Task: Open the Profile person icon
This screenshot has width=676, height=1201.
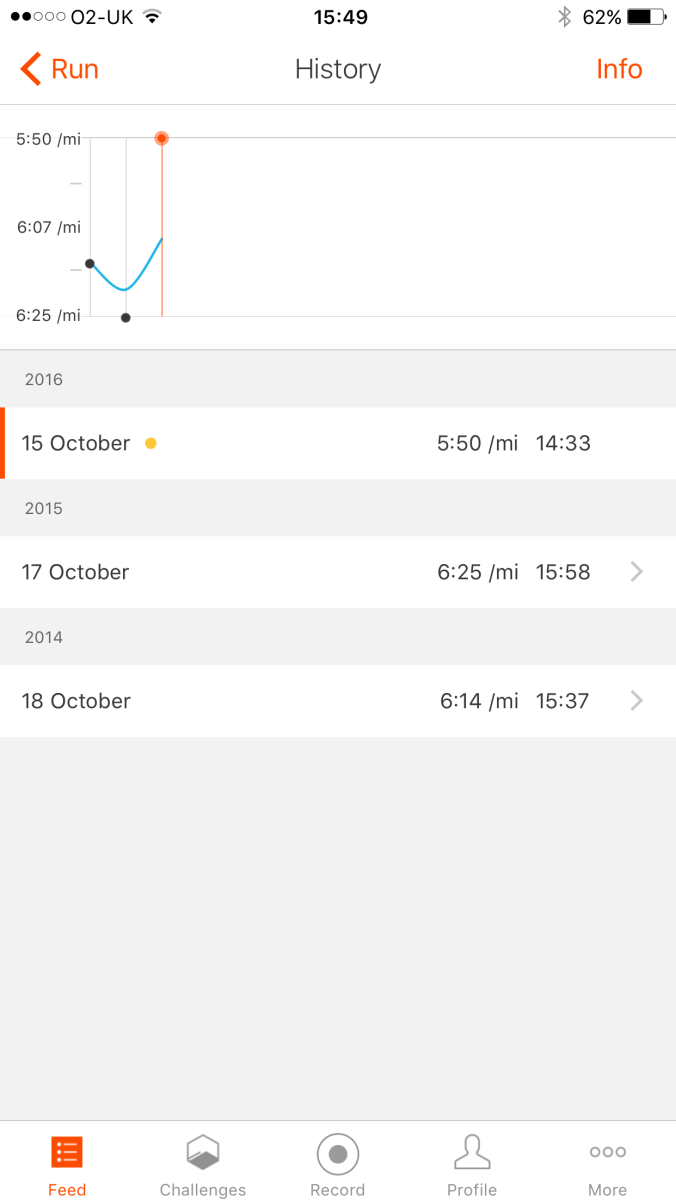Action: point(472,1153)
